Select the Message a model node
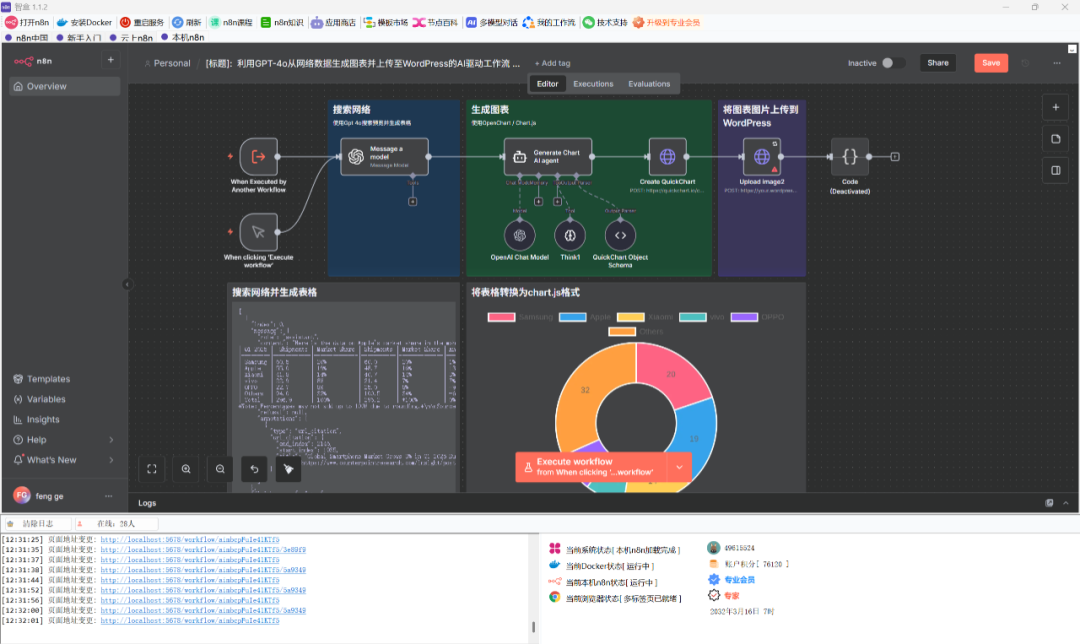Screen dimensions: 1080x644 (x=384, y=157)
